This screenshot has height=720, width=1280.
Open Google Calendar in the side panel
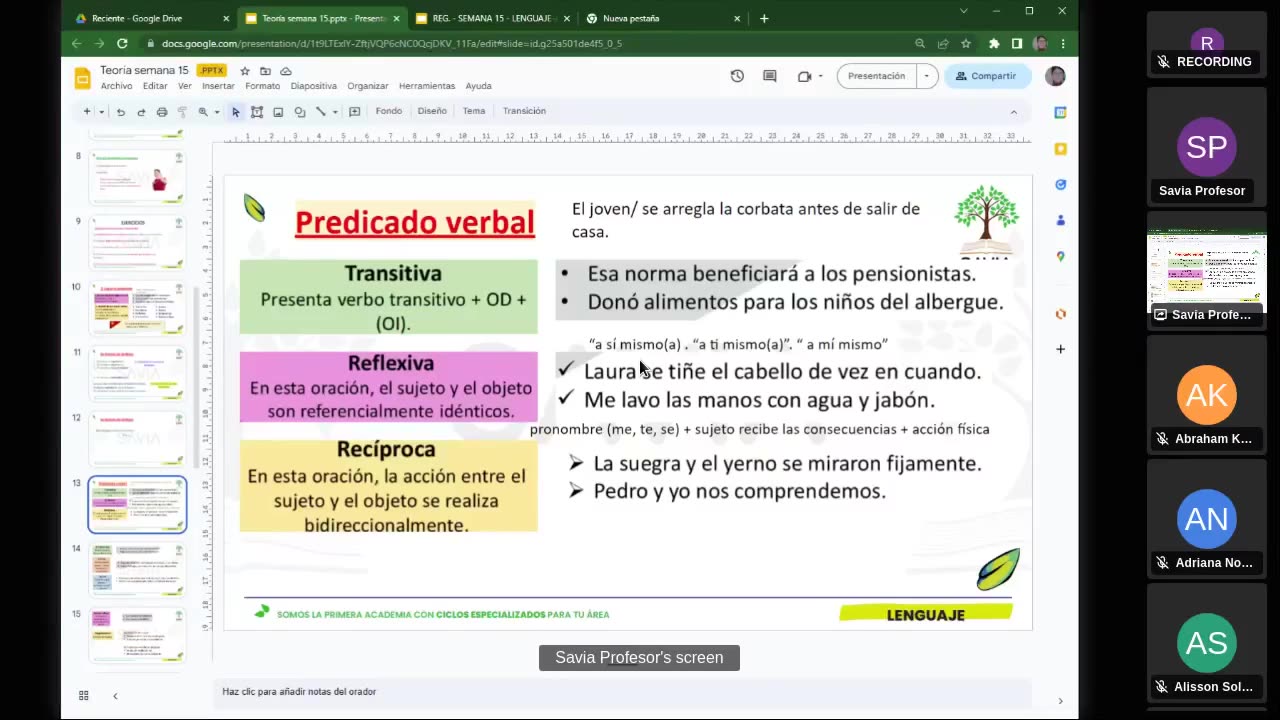coord(1061,112)
